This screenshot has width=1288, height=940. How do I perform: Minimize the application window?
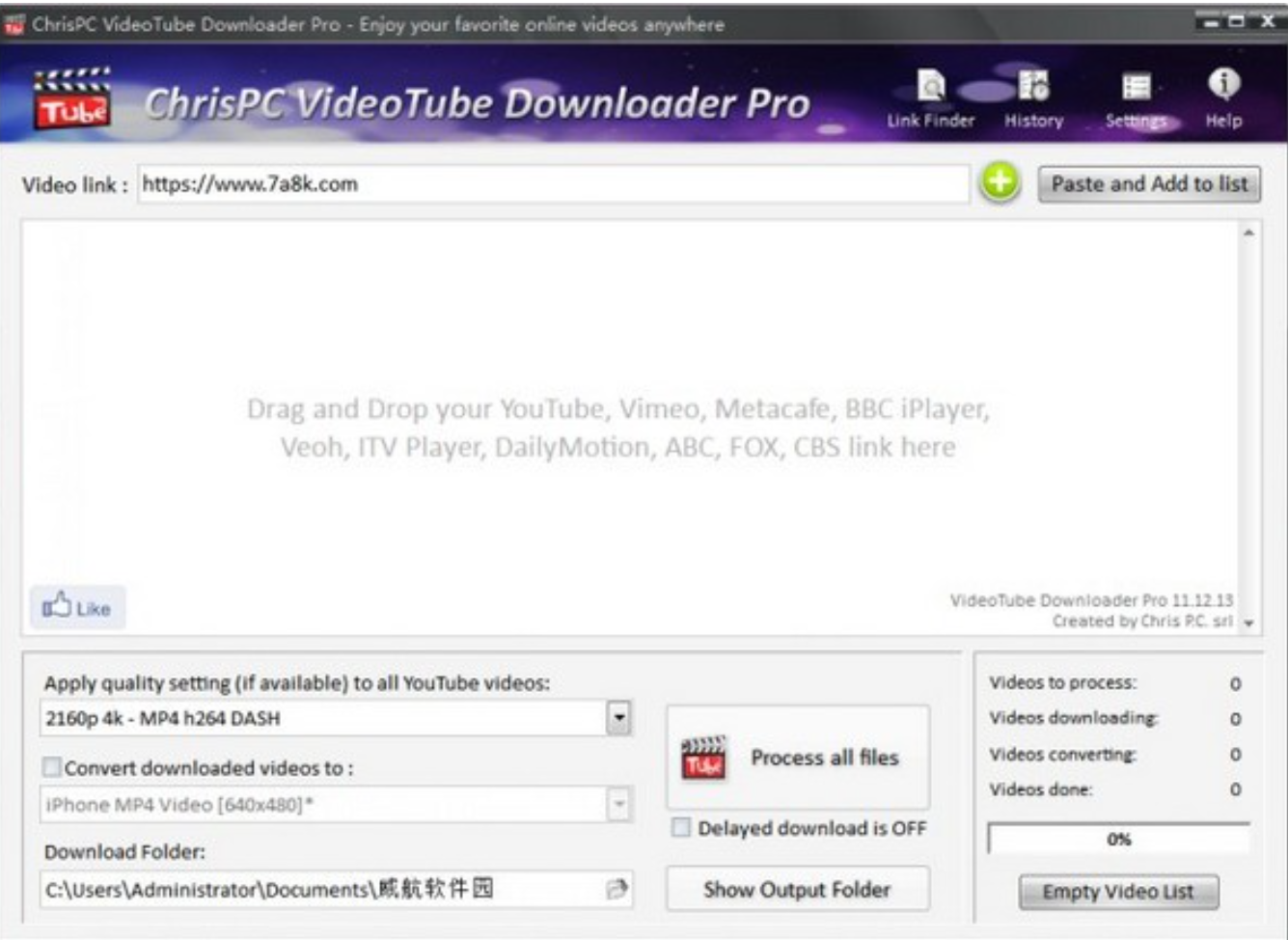pyautogui.click(x=1212, y=20)
